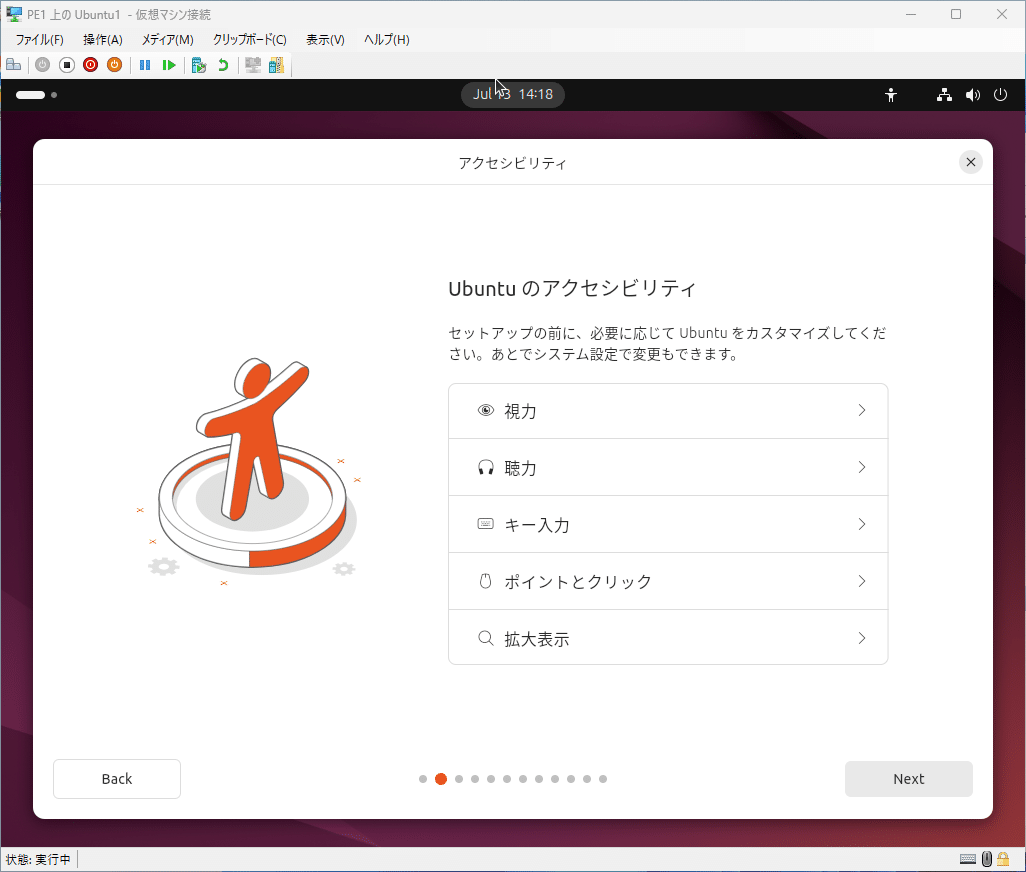Click the 状態: 実行中 status bar text
This screenshot has width=1026, height=872.
[38, 860]
